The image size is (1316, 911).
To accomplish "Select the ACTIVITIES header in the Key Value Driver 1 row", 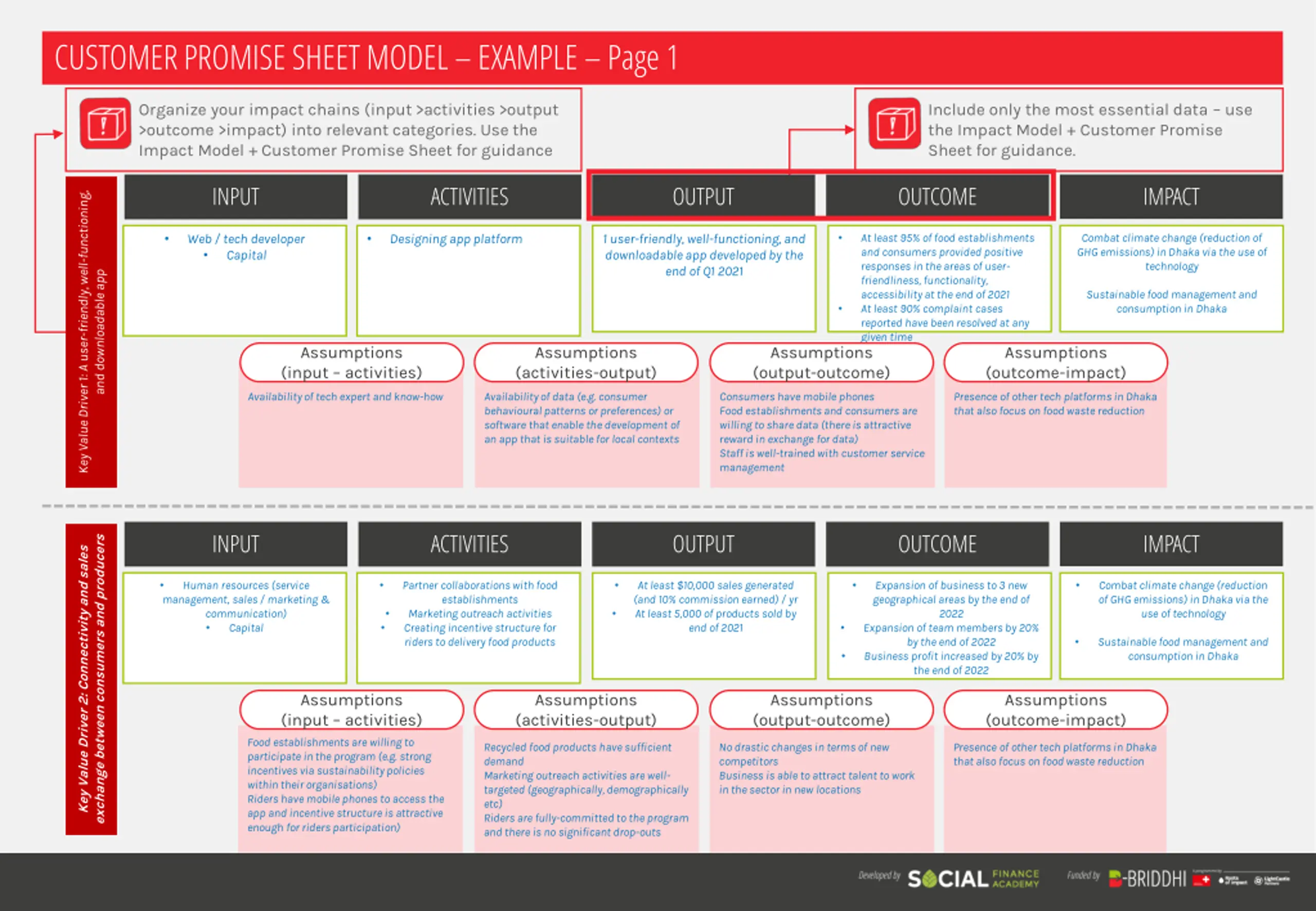I will click(469, 197).
